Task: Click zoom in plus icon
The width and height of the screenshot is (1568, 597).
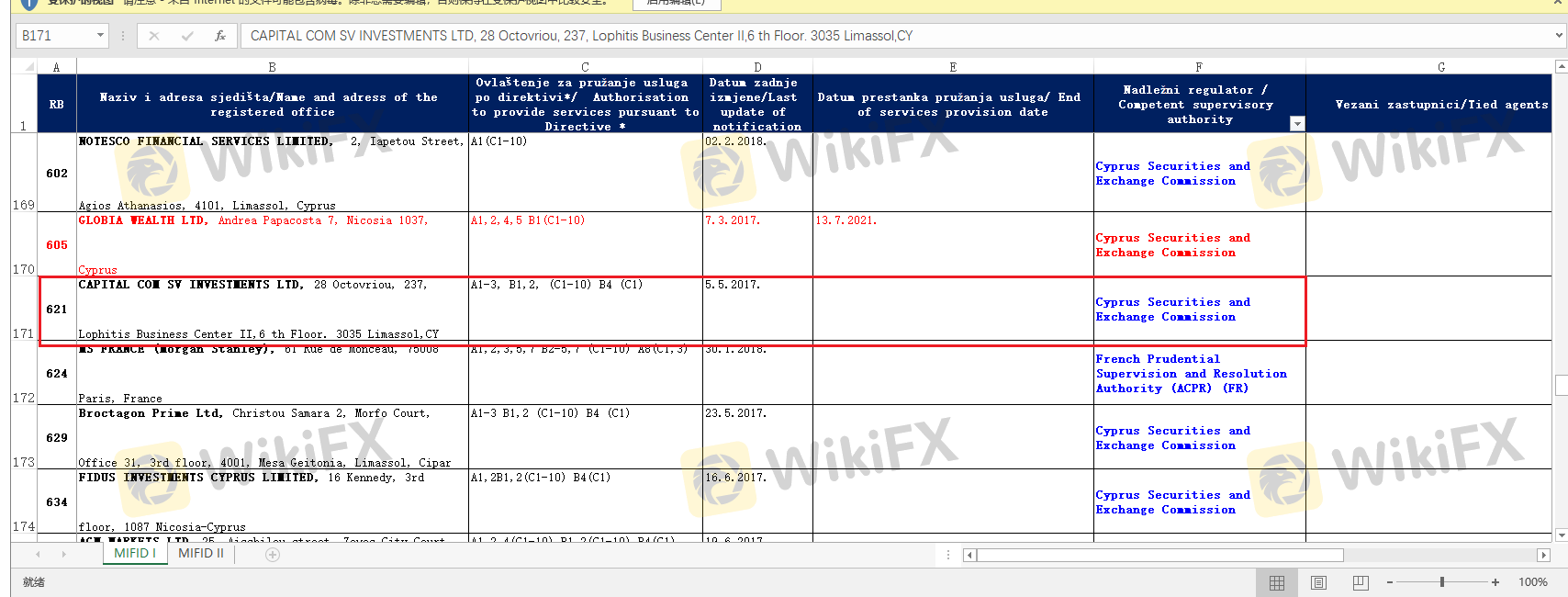Action: click(1495, 582)
